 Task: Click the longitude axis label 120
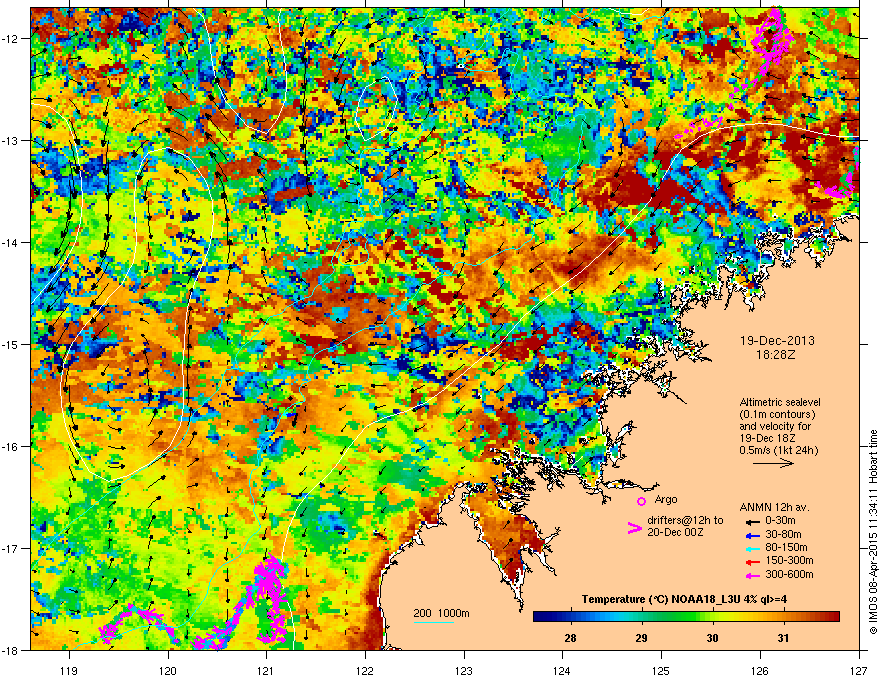tap(168, 670)
